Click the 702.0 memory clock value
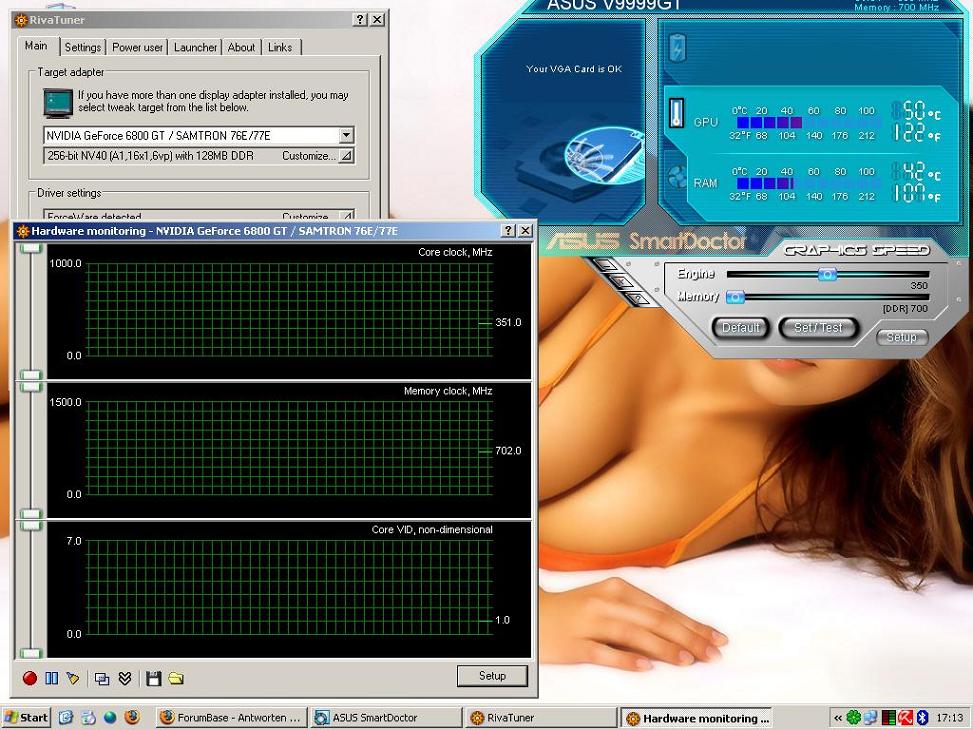The image size is (973, 730). 508,451
